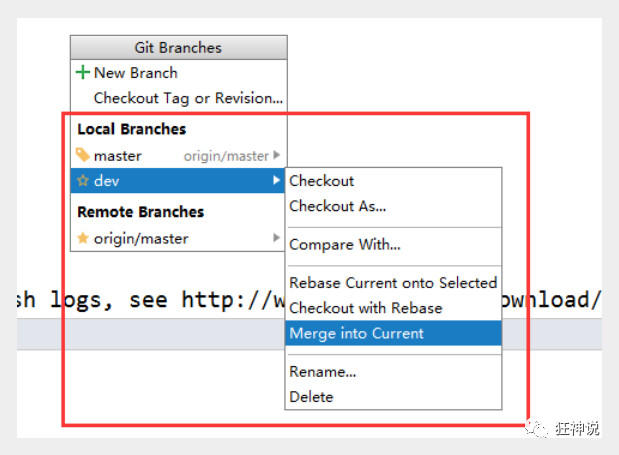Screen dimensions: 619x455
Task: Click the gray origin/master tracking label
Action: [x=226, y=156]
